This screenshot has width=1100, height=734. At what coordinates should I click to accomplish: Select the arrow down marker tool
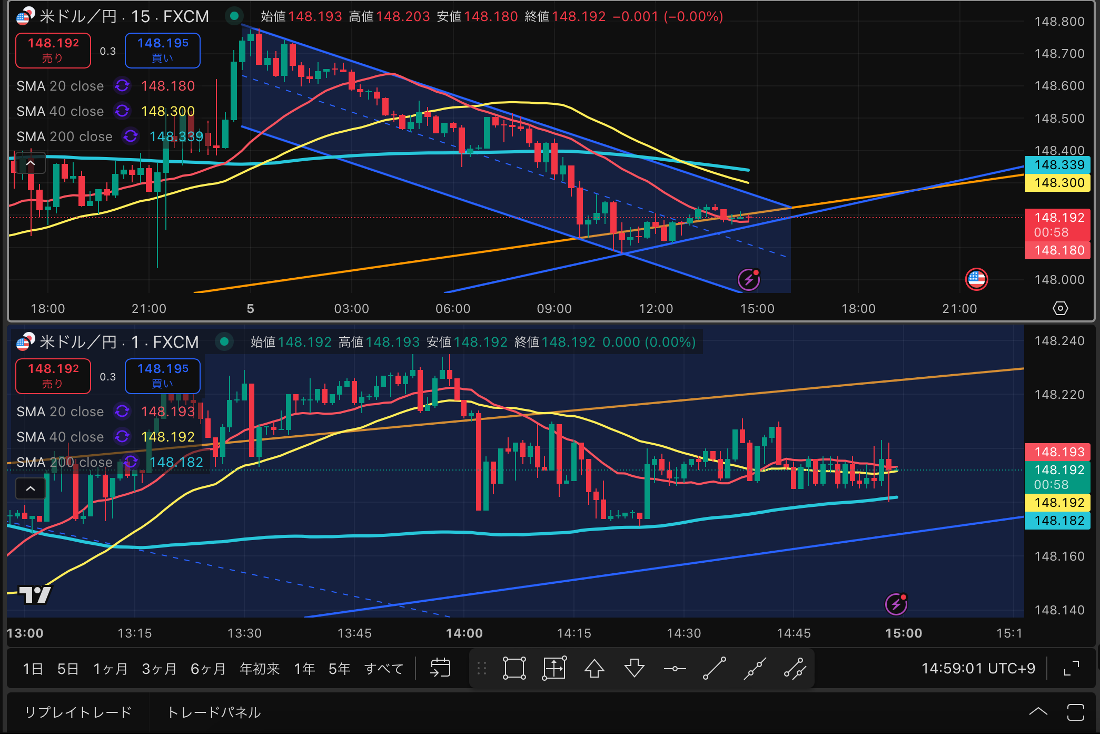click(x=635, y=668)
